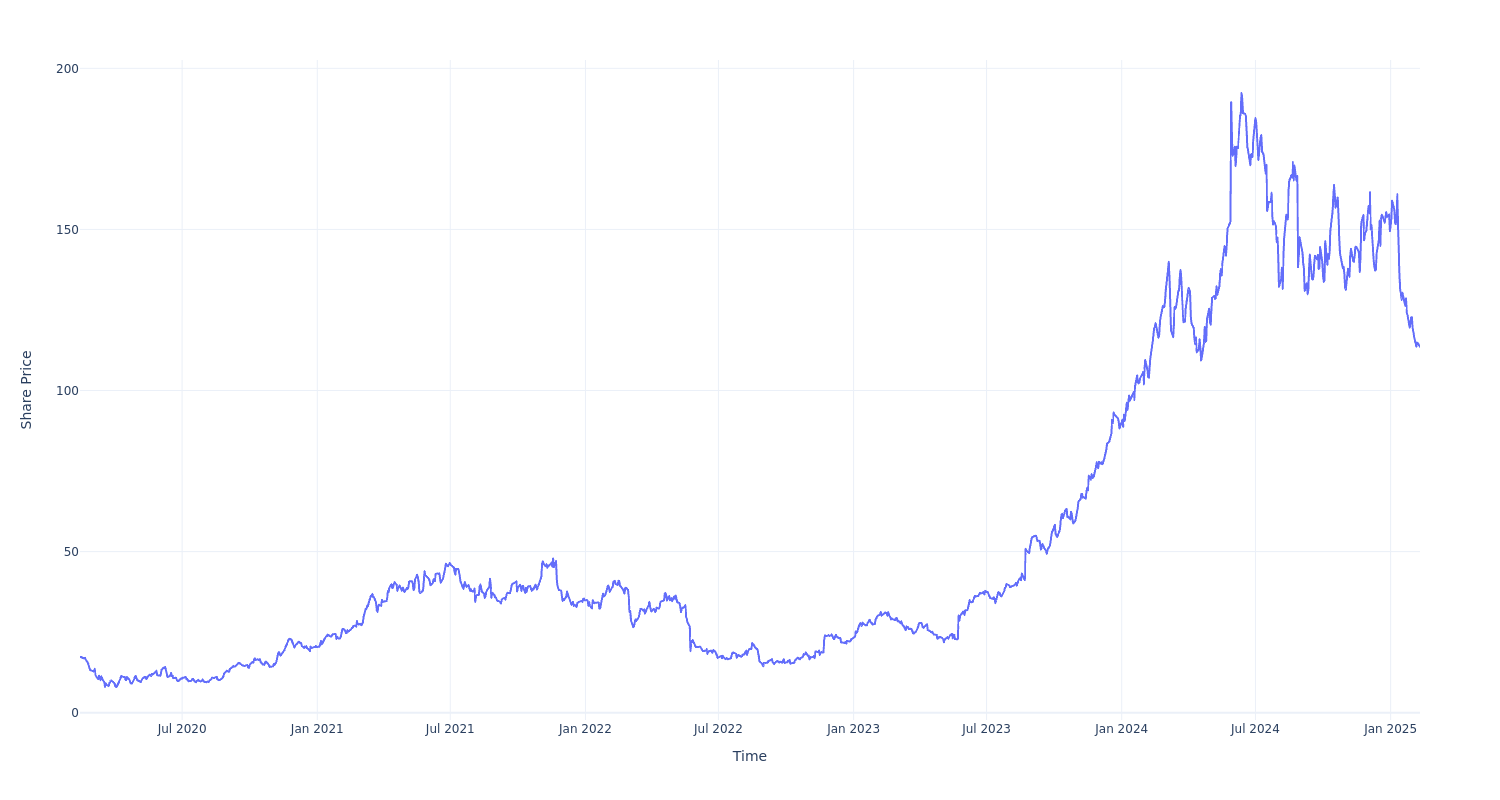Click the 'Jan 2025' x-axis label

click(x=1390, y=729)
